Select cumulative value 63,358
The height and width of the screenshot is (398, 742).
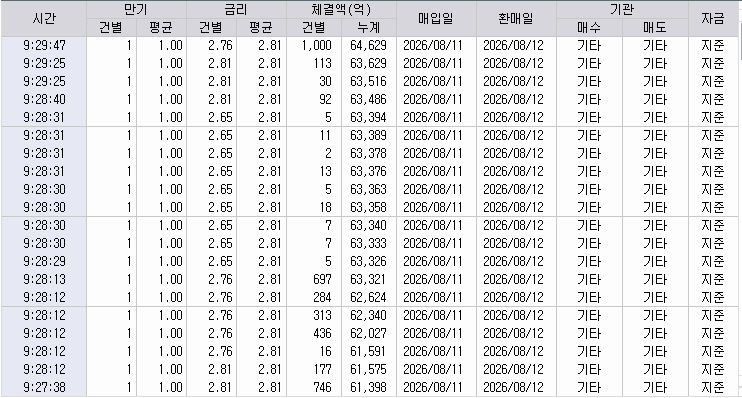tap(368, 207)
